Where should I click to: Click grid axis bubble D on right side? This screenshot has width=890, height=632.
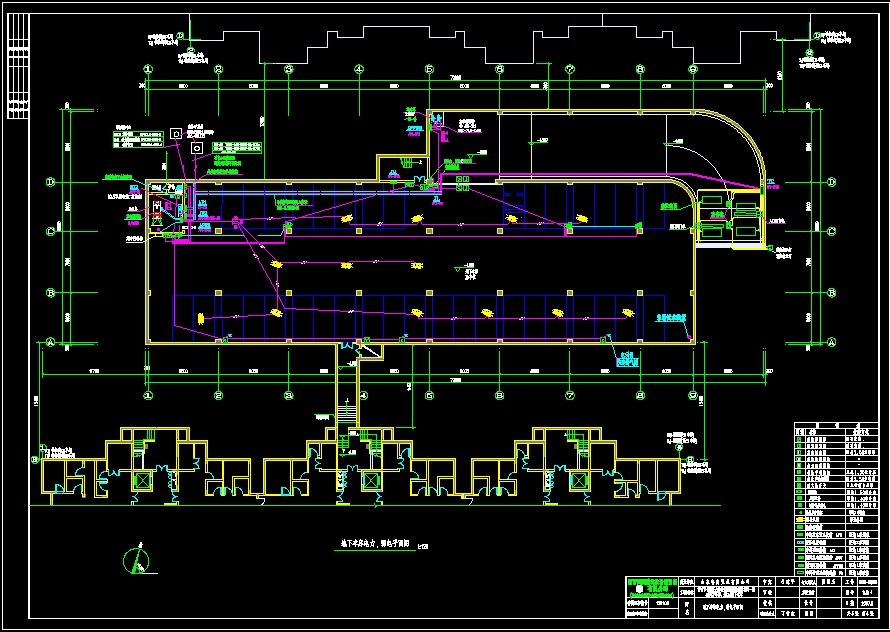(x=830, y=183)
